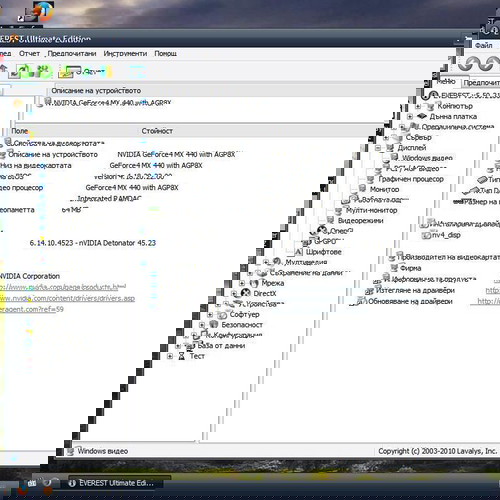Click the Обновяване на драйвери icon

coord(361,301)
